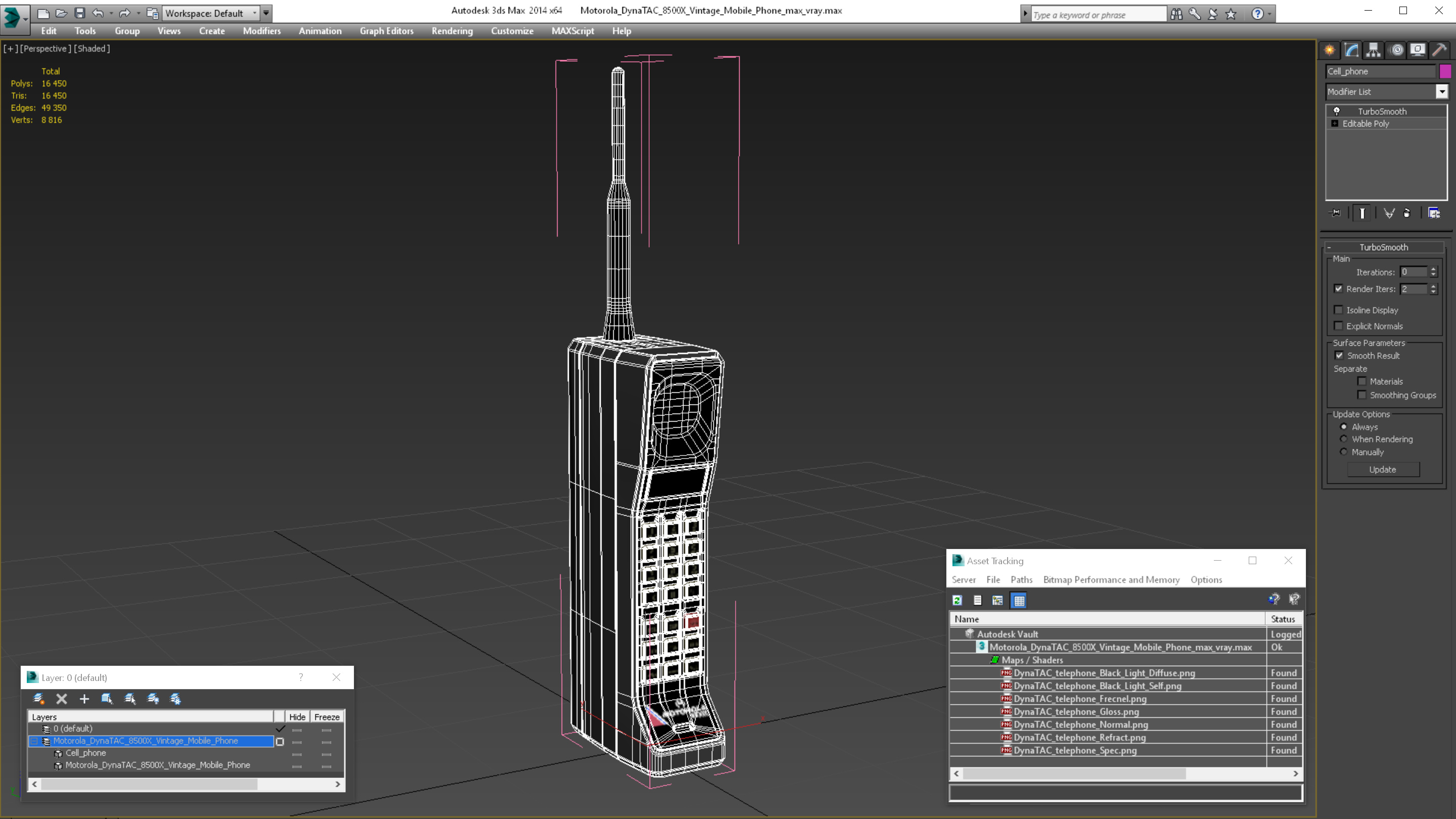1456x819 pixels.
Task: Select Cell_phone in Layers list
Action: [86, 753]
